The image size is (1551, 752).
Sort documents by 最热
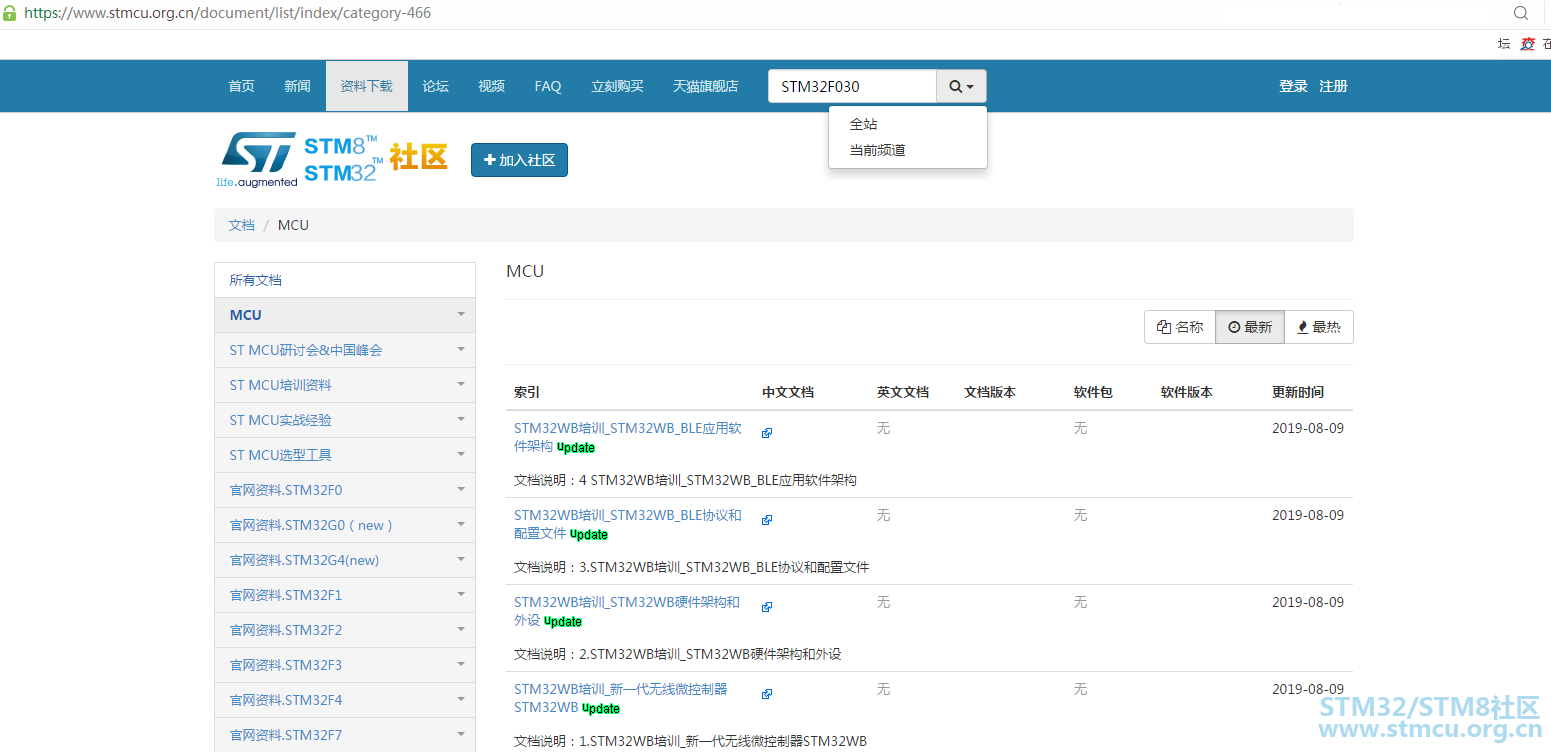[x=1319, y=327]
